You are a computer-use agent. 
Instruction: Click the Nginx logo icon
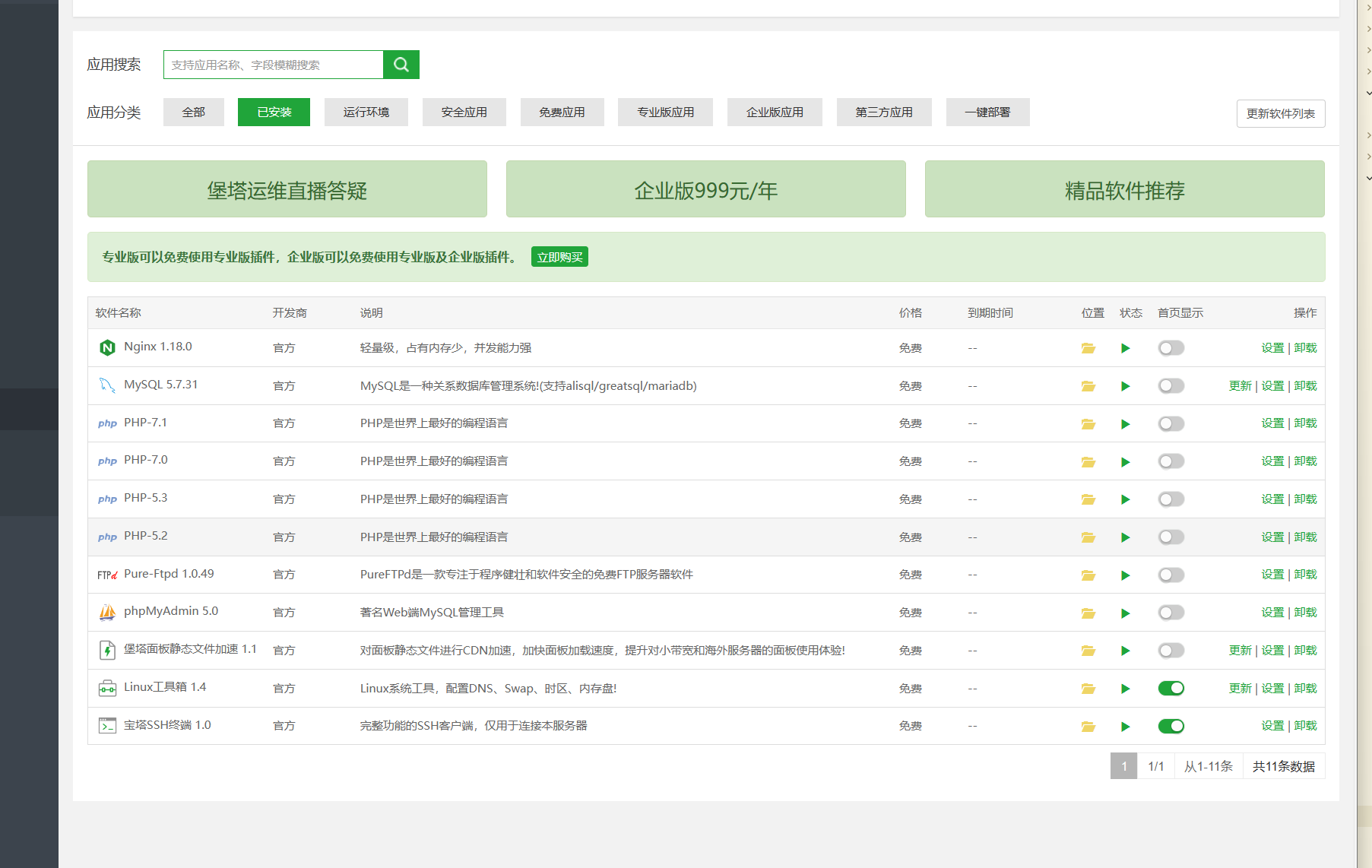pyautogui.click(x=107, y=347)
